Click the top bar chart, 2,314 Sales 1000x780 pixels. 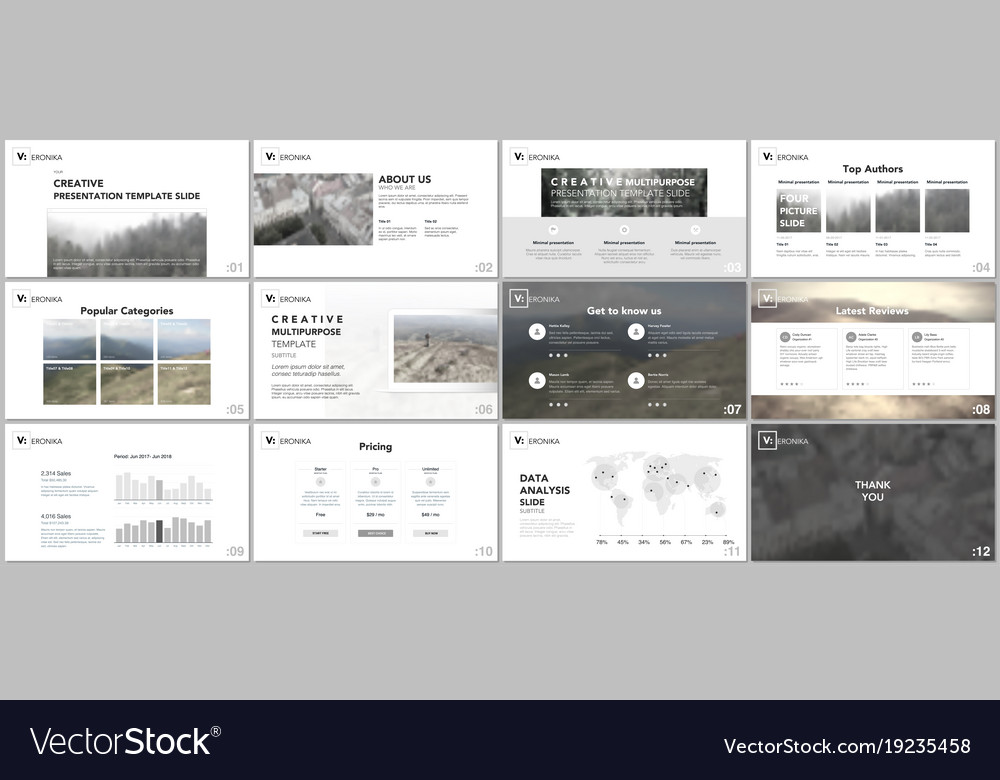point(163,487)
